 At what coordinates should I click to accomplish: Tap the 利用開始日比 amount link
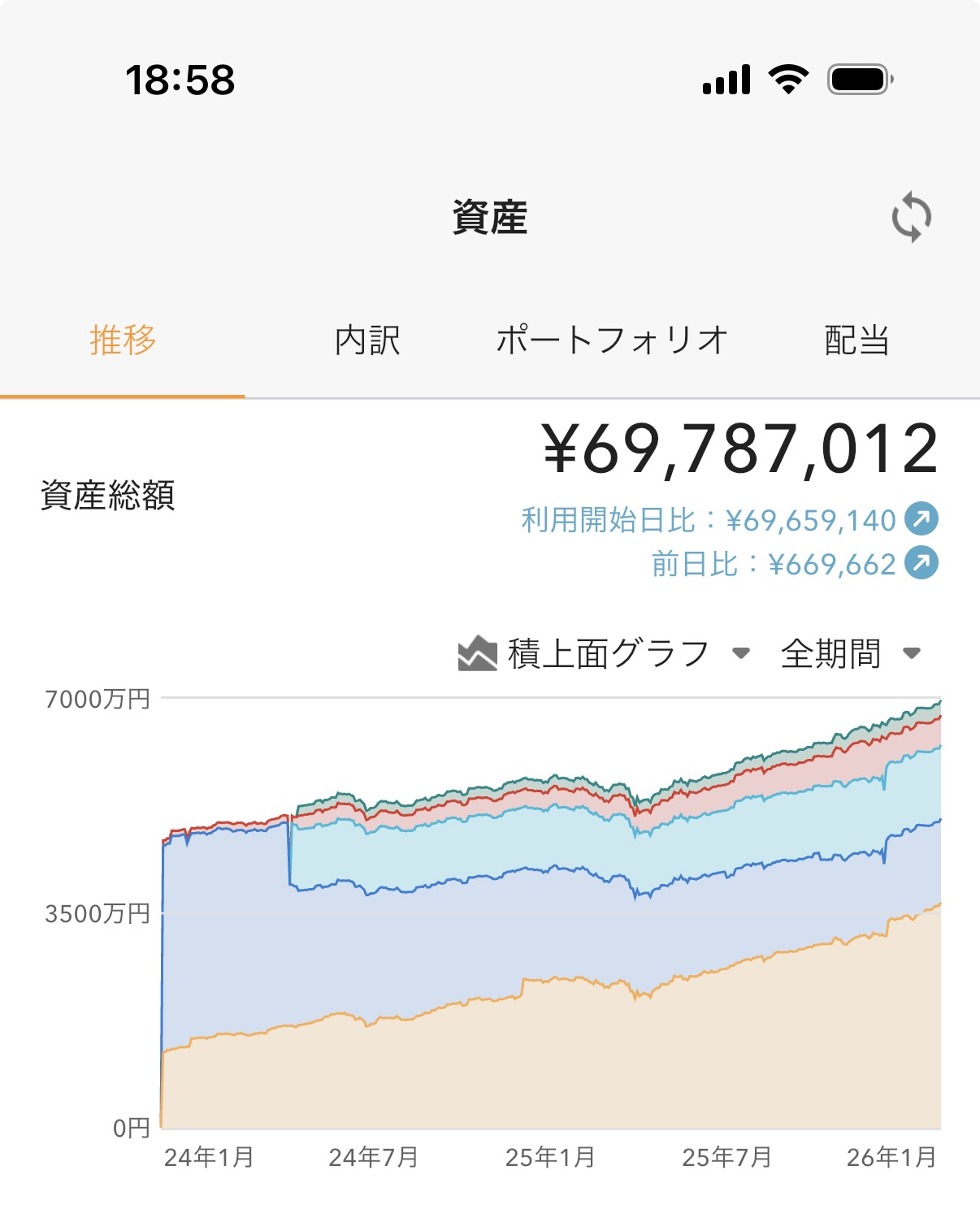click(708, 519)
